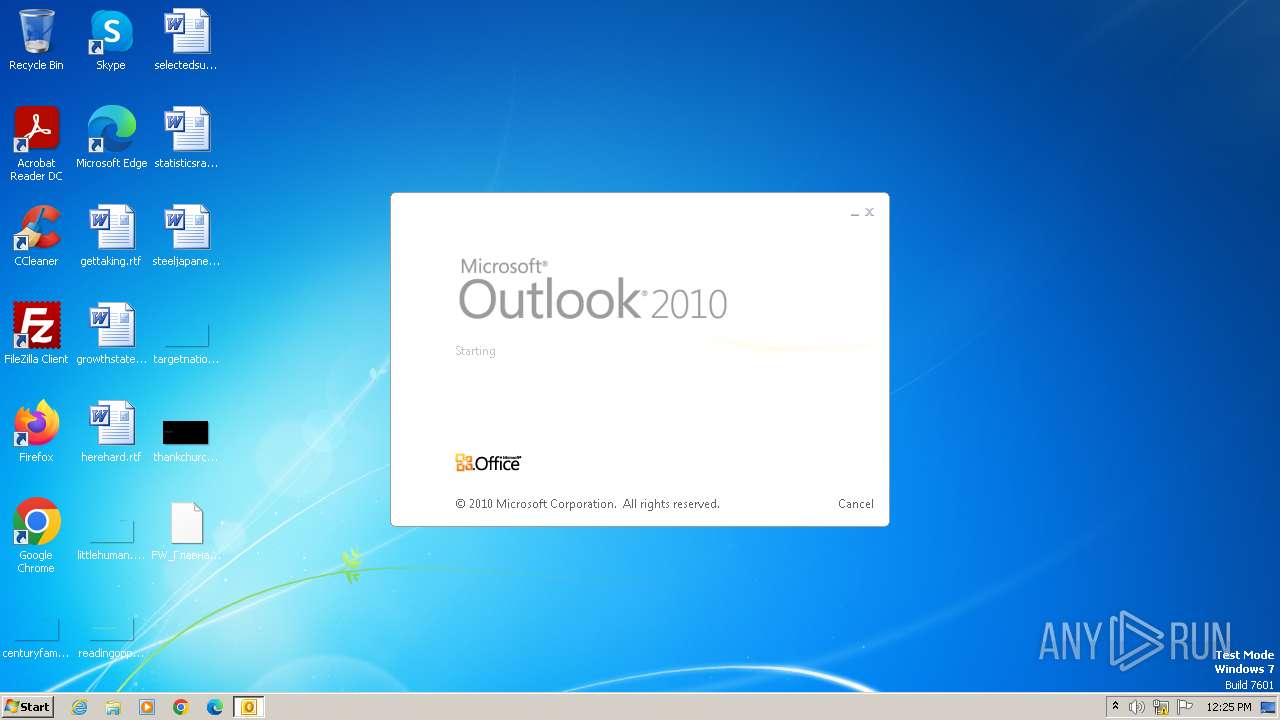Open the growthstate... document
This screenshot has height=720, width=1280.
(x=111, y=334)
